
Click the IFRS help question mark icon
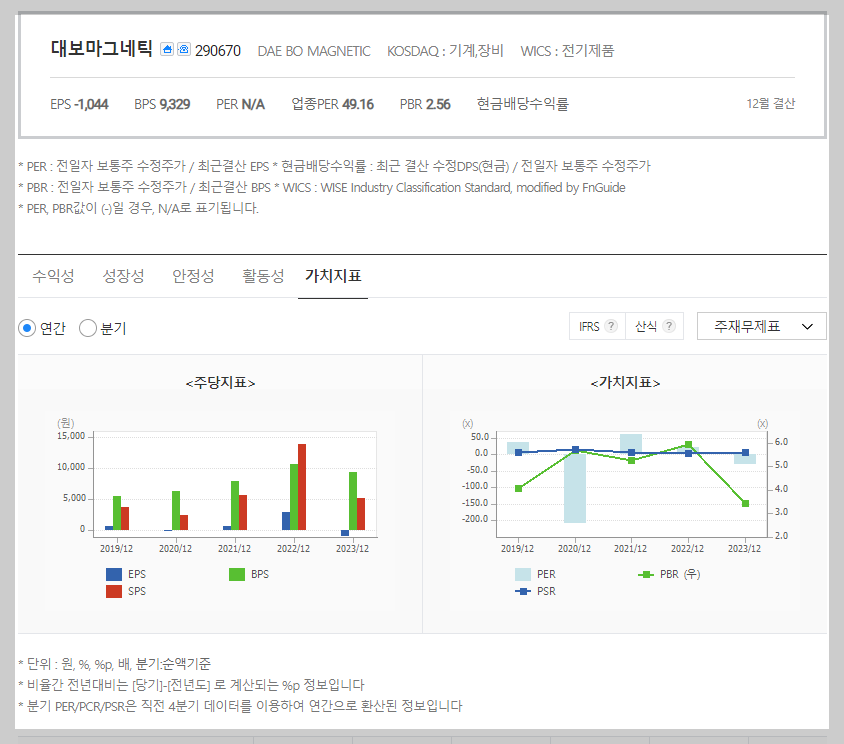610,326
